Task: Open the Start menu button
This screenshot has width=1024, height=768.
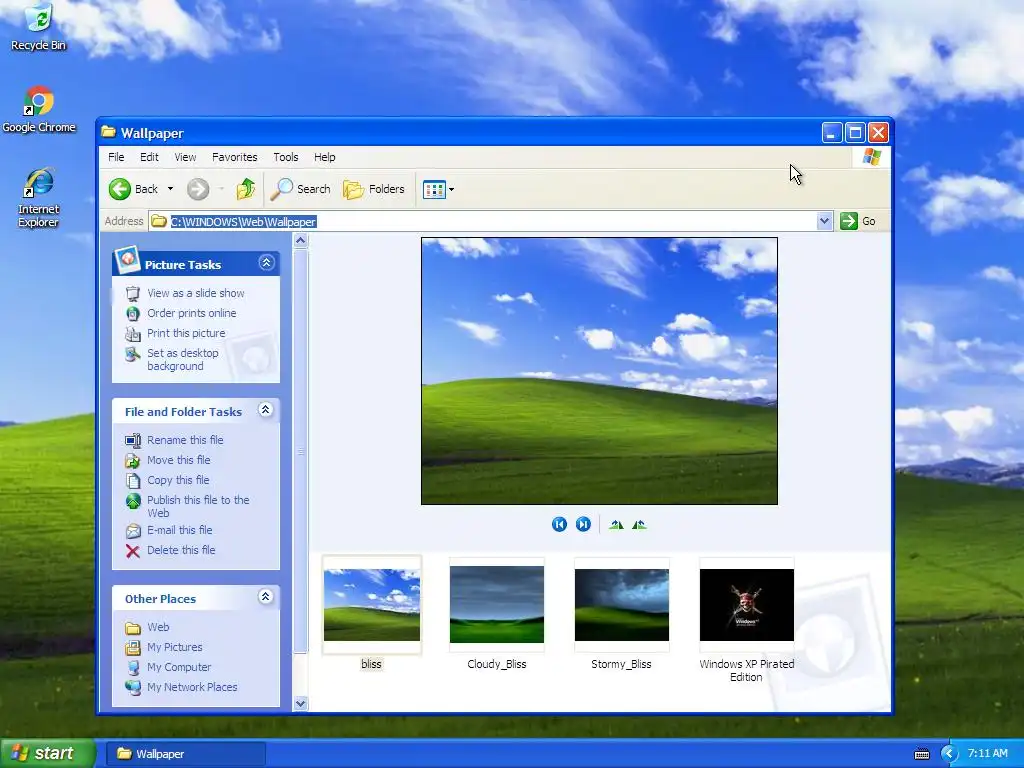Action: [46, 753]
